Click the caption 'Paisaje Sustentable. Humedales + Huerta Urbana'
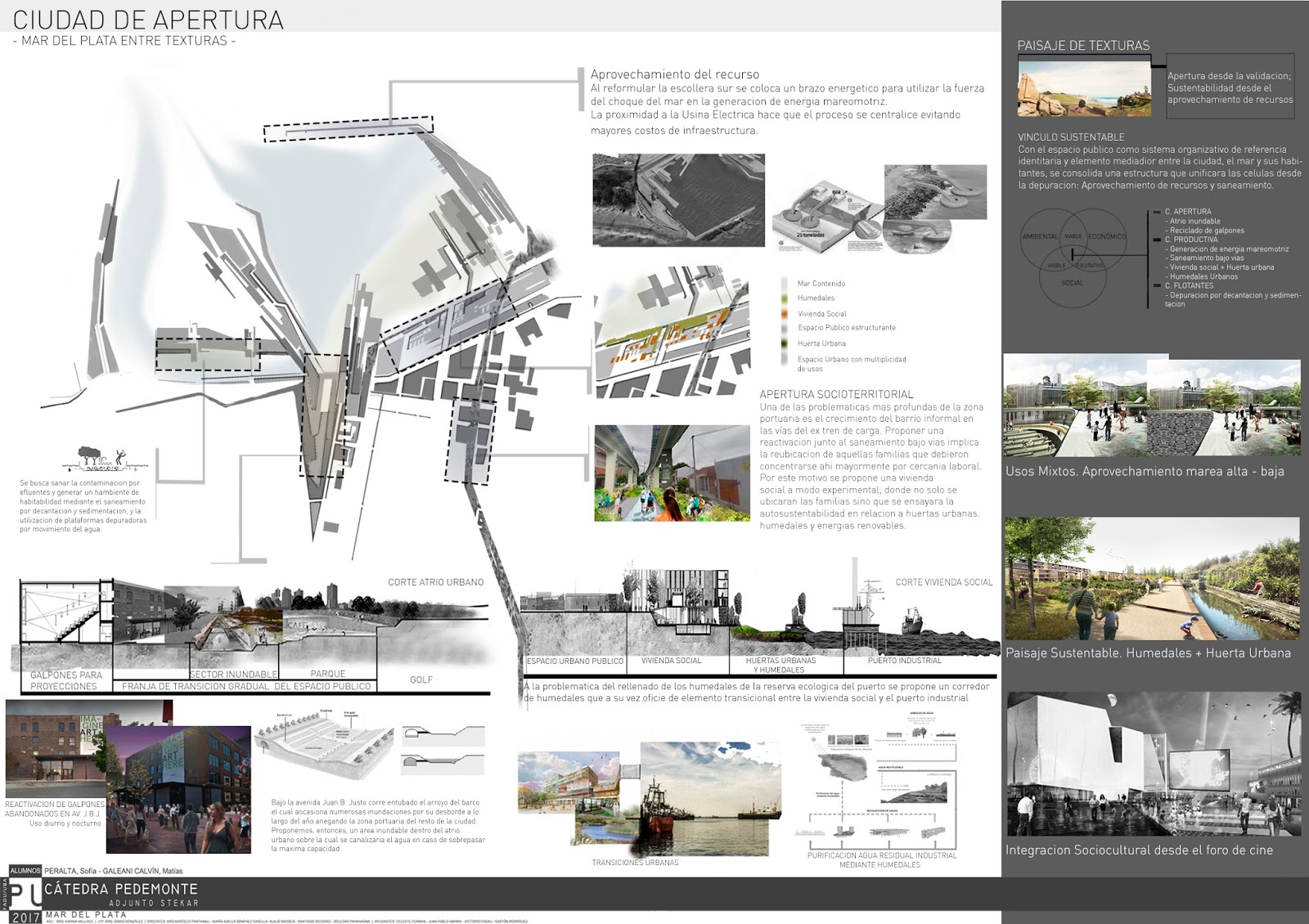Screen dimensions: 1309x924 1148,653
